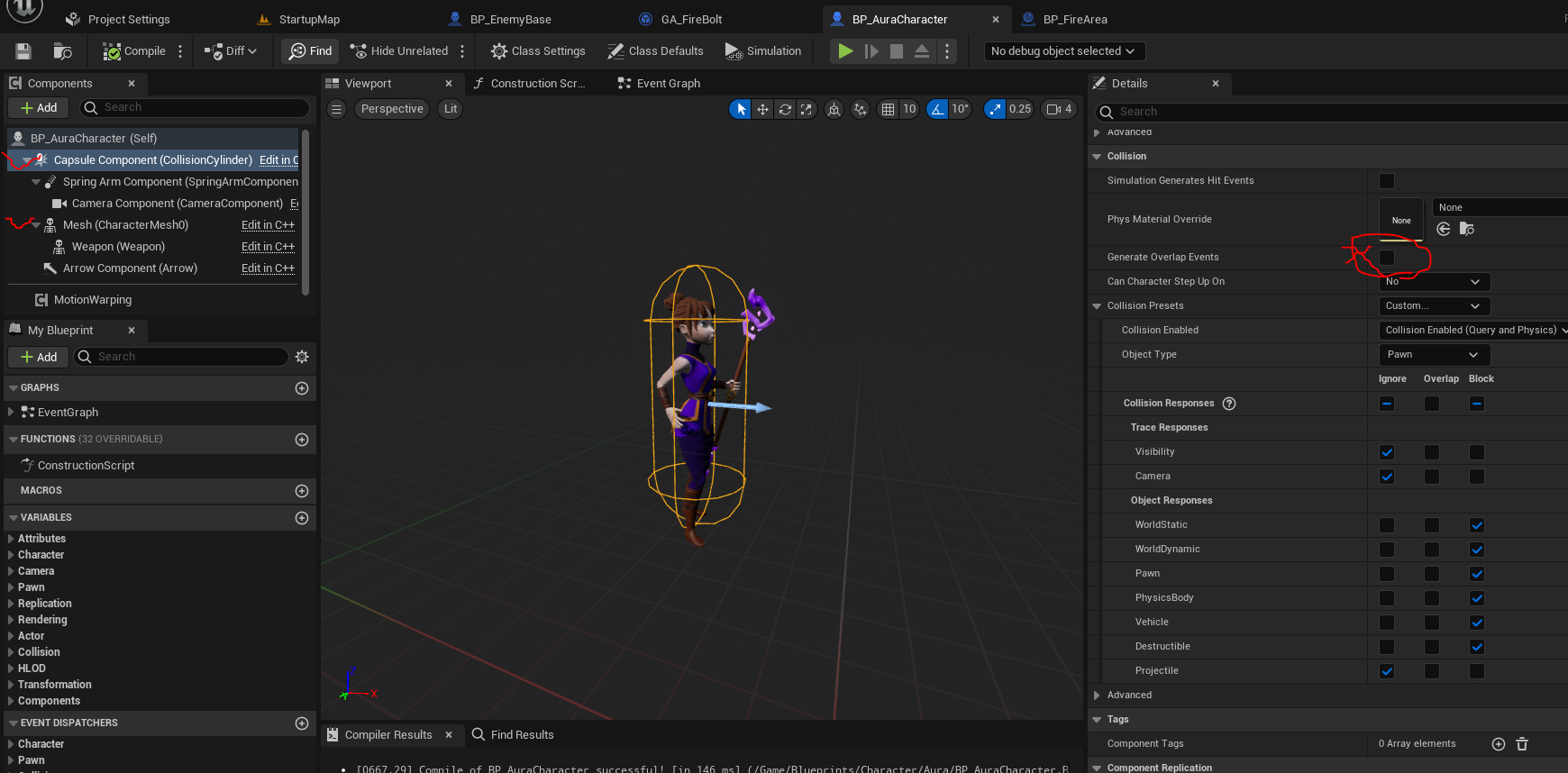Change grid snap value 10
The width and height of the screenshot is (1568, 773).
pyautogui.click(x=909, y=109)
